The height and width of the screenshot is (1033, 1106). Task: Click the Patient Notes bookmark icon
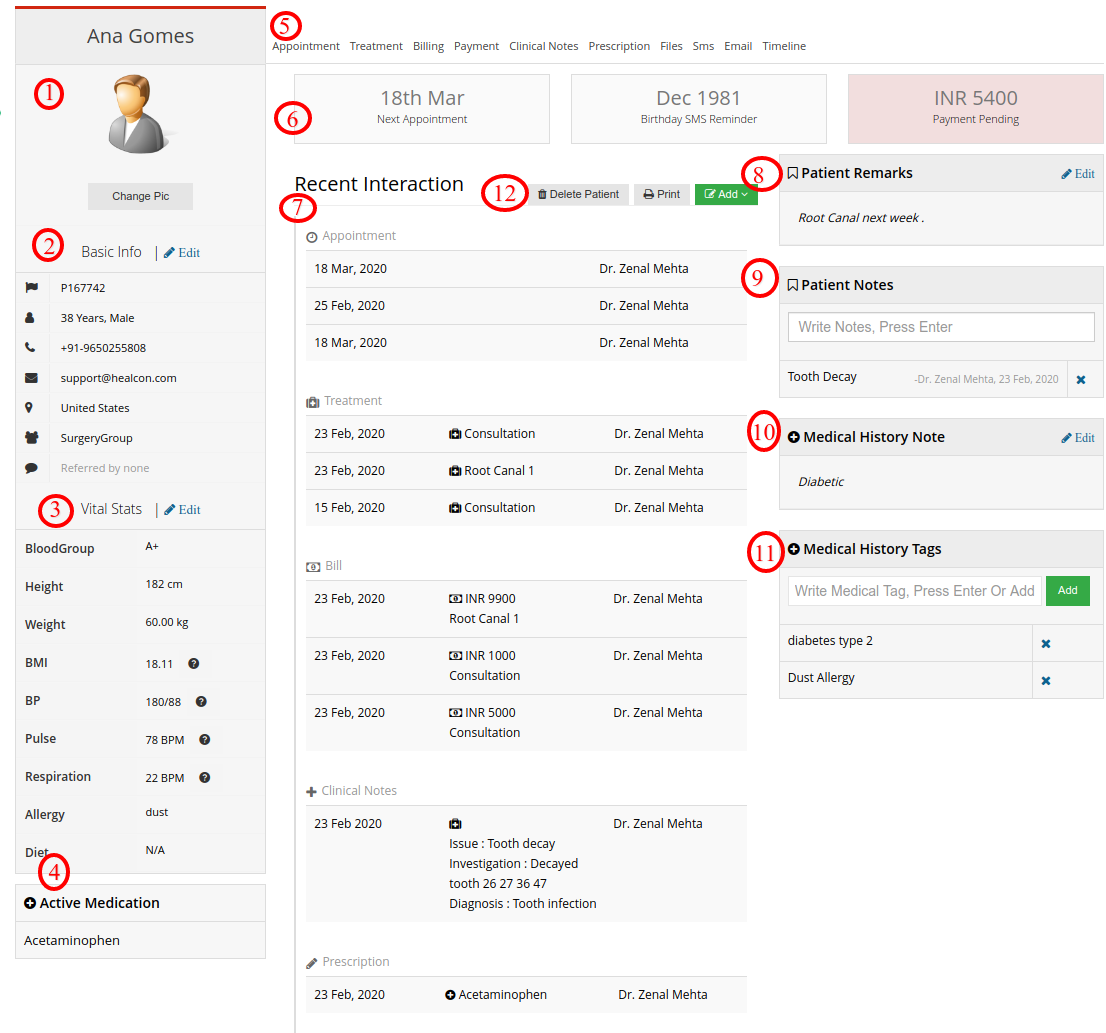pos(793,285)
